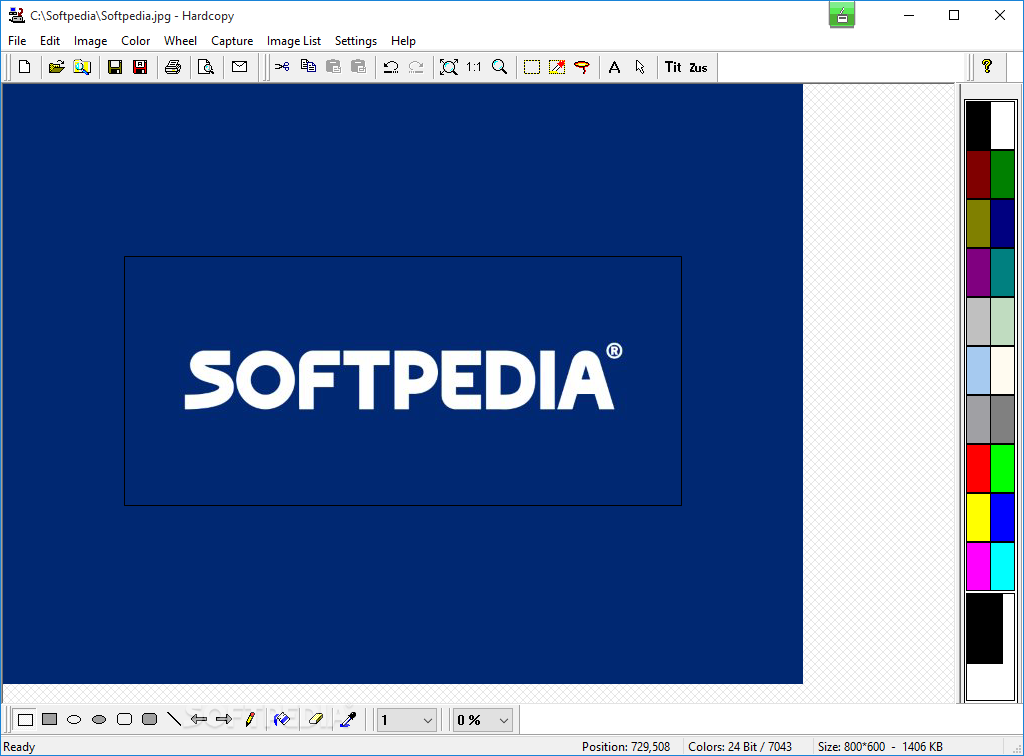
Task: Set zoom to 1:1
Action: pos(473,67)
